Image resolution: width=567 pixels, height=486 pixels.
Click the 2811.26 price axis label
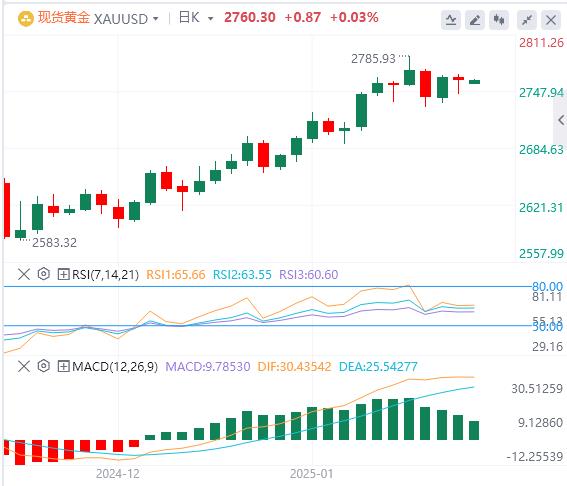(x=541, y=43)
